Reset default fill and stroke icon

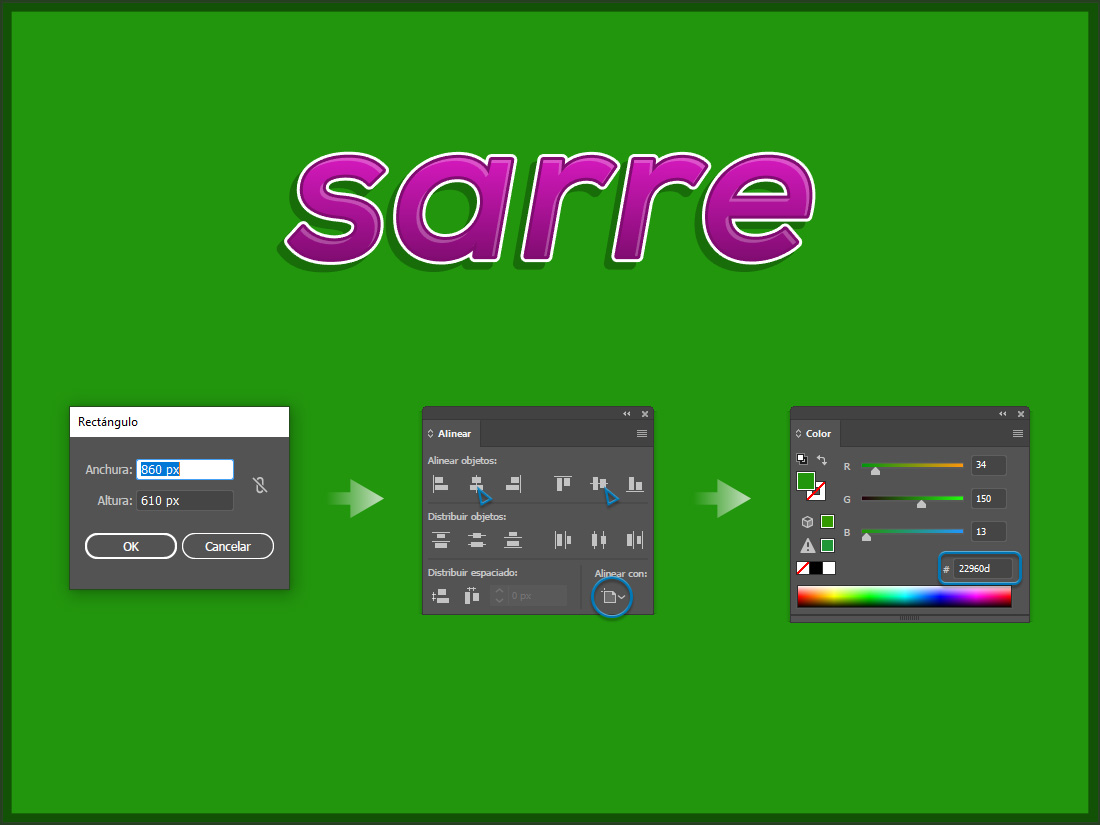pyautogui.click(x=802, y=460)
